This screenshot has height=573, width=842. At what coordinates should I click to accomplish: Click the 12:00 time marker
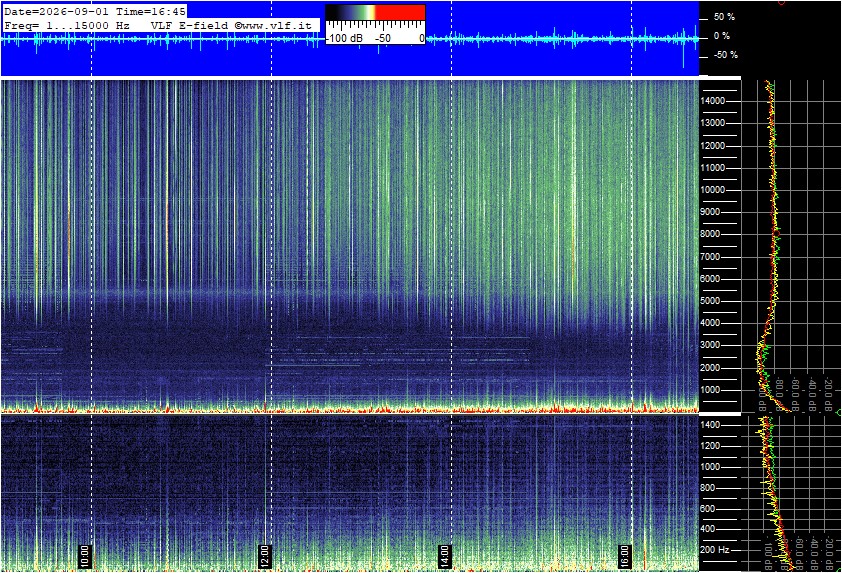[264, 556]
